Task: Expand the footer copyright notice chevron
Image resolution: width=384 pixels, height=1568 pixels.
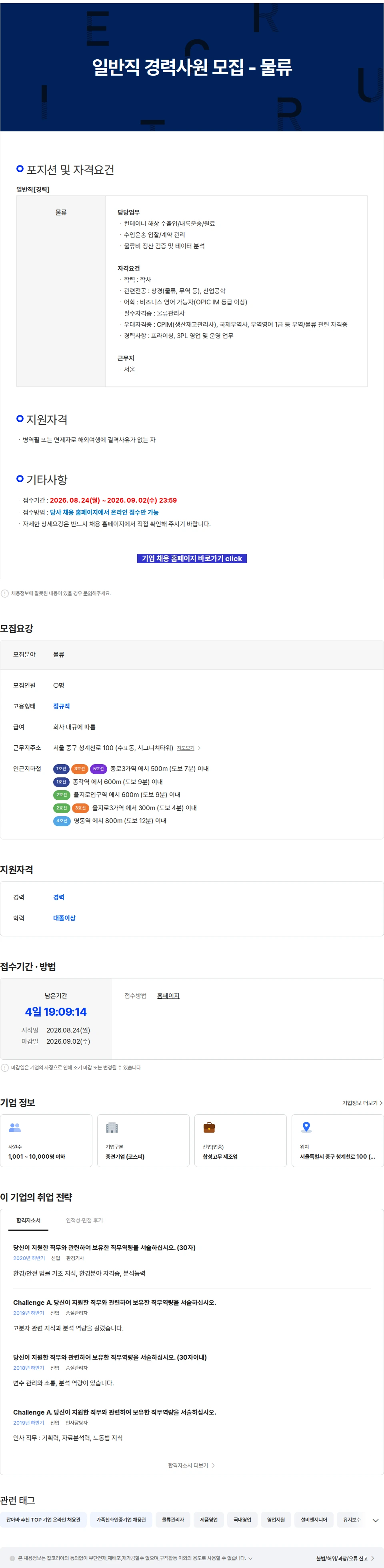Action: point(250,1558)
